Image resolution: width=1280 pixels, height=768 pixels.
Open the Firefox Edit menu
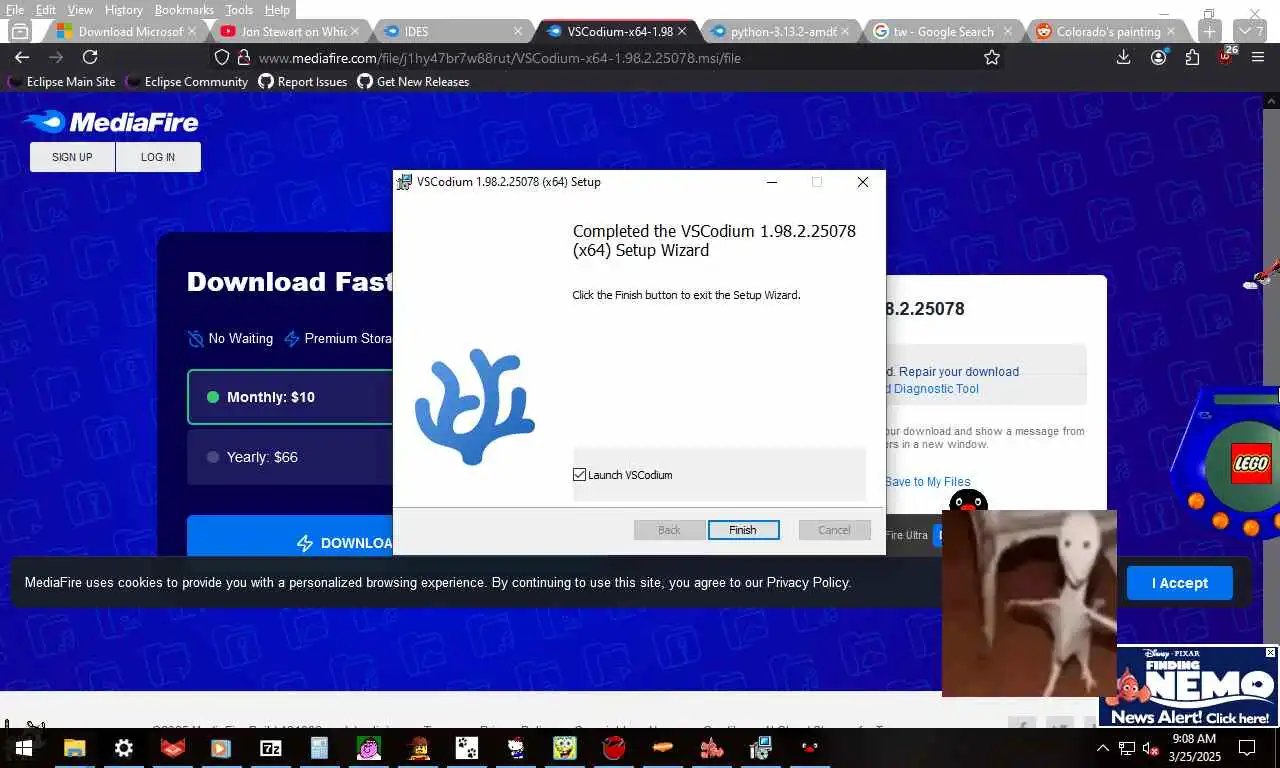click(x=46, y=10)
